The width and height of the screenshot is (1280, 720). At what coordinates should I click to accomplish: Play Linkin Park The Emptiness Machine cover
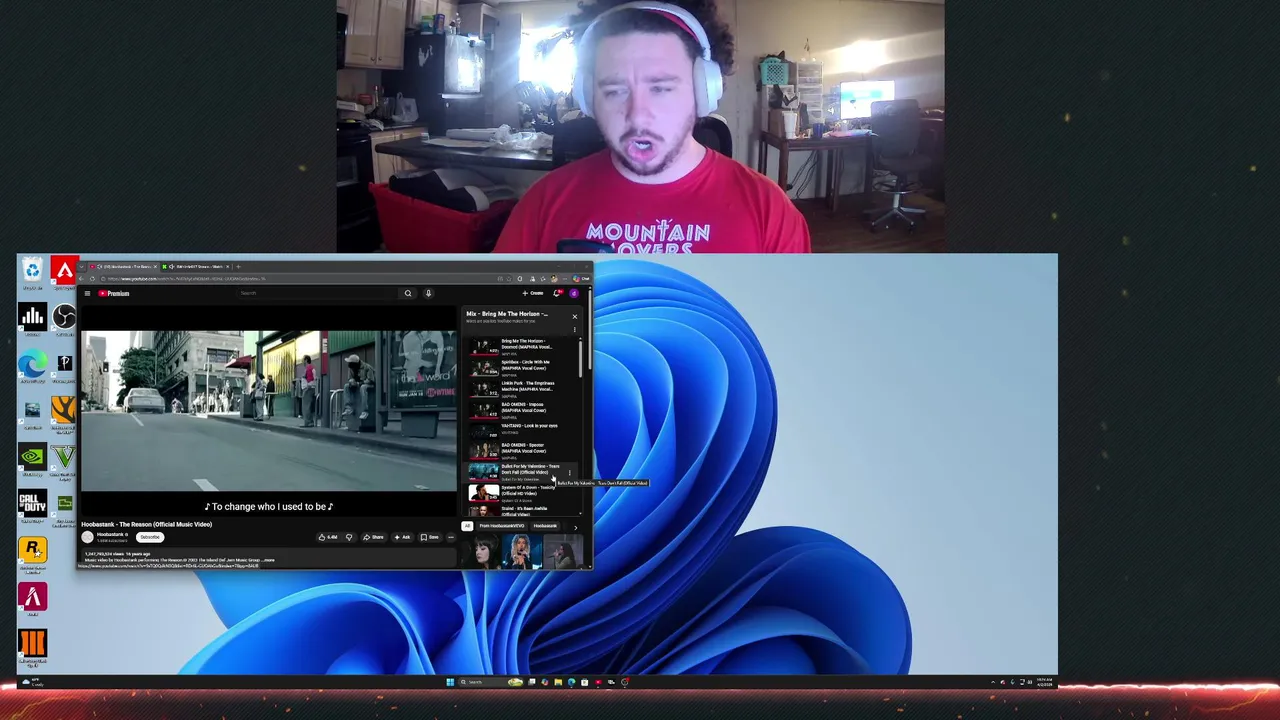[x=520, y=389]
